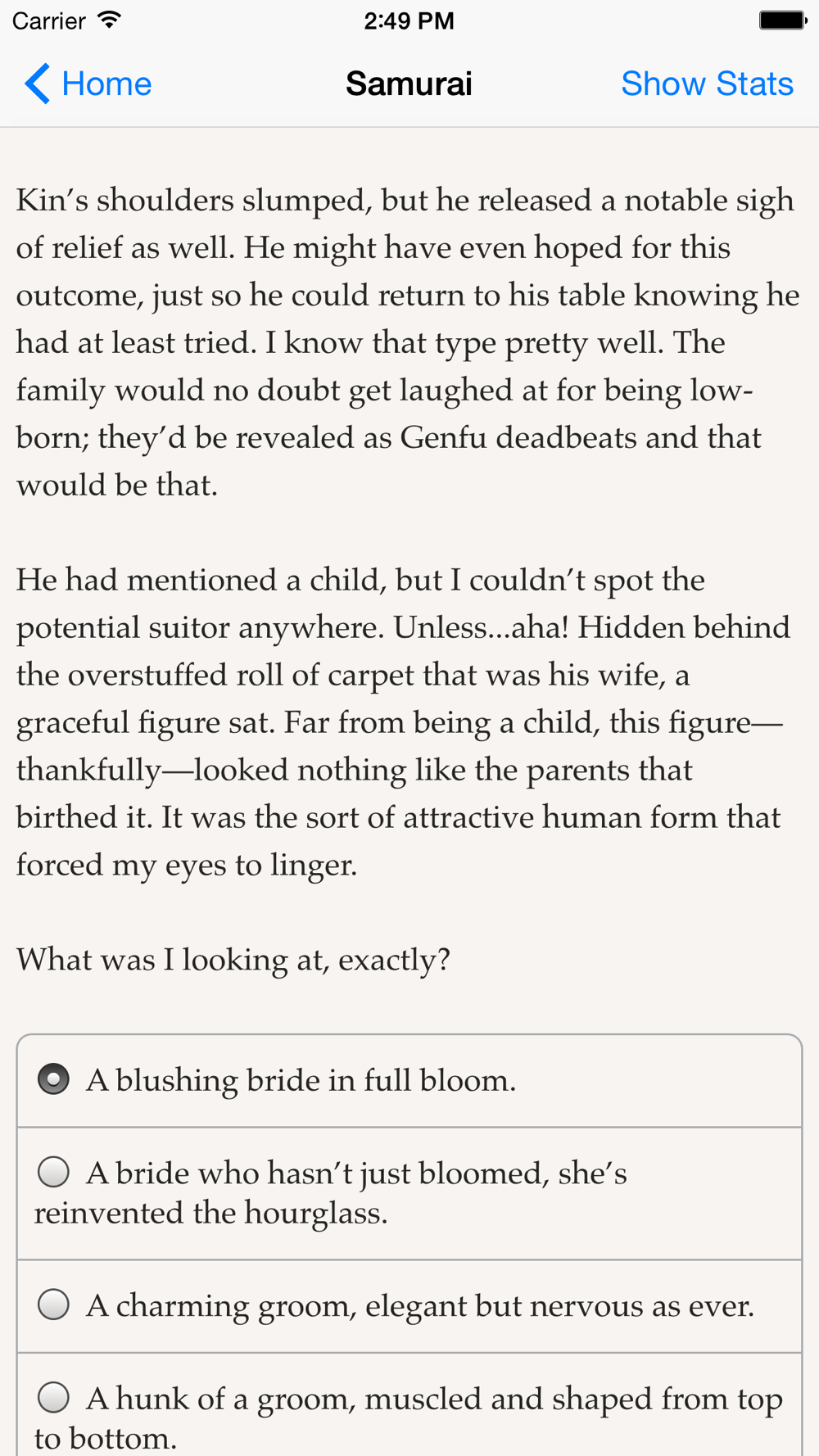Viewport: 819px width, 1456px height.
Task: Select radio button for charming groom option
Action: pos(53,1305)
